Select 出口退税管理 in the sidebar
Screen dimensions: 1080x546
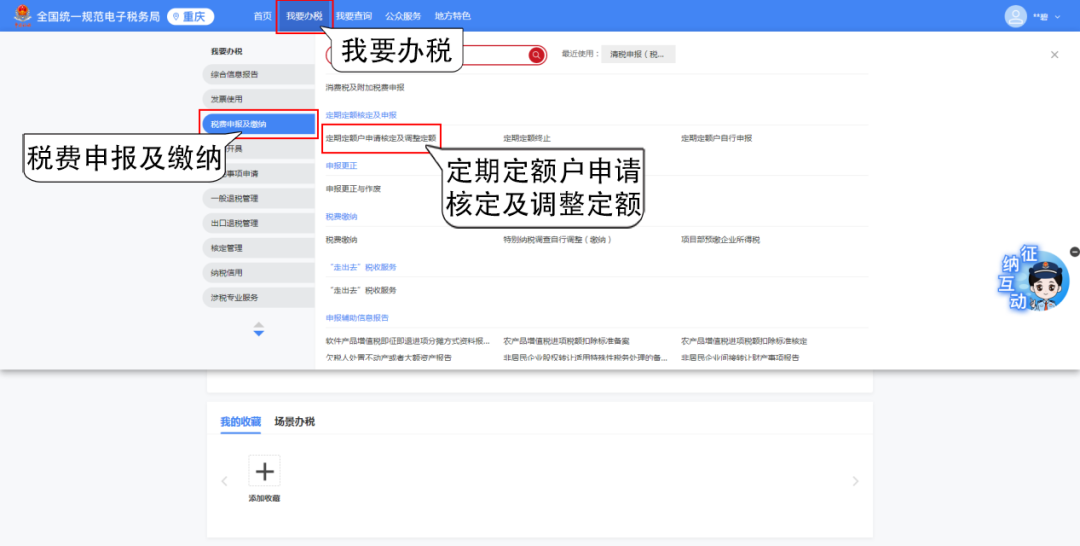258,223
